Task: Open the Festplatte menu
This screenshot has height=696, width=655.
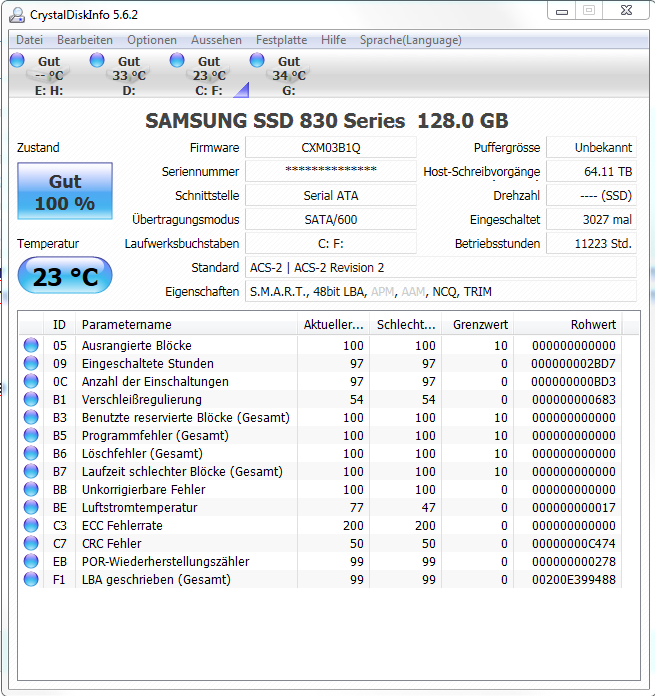Action: click(x=281, y=40)
